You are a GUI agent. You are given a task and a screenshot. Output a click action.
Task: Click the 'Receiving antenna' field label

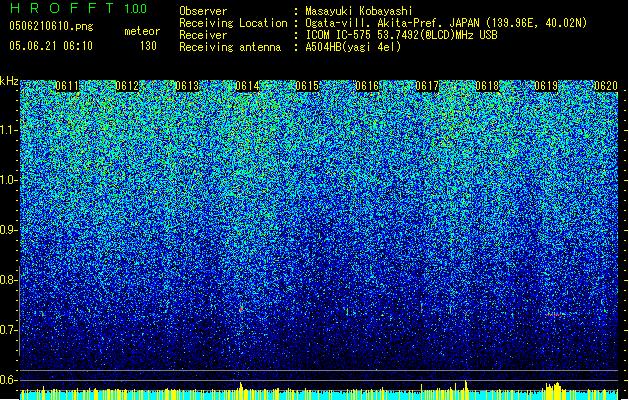[230, 47]
